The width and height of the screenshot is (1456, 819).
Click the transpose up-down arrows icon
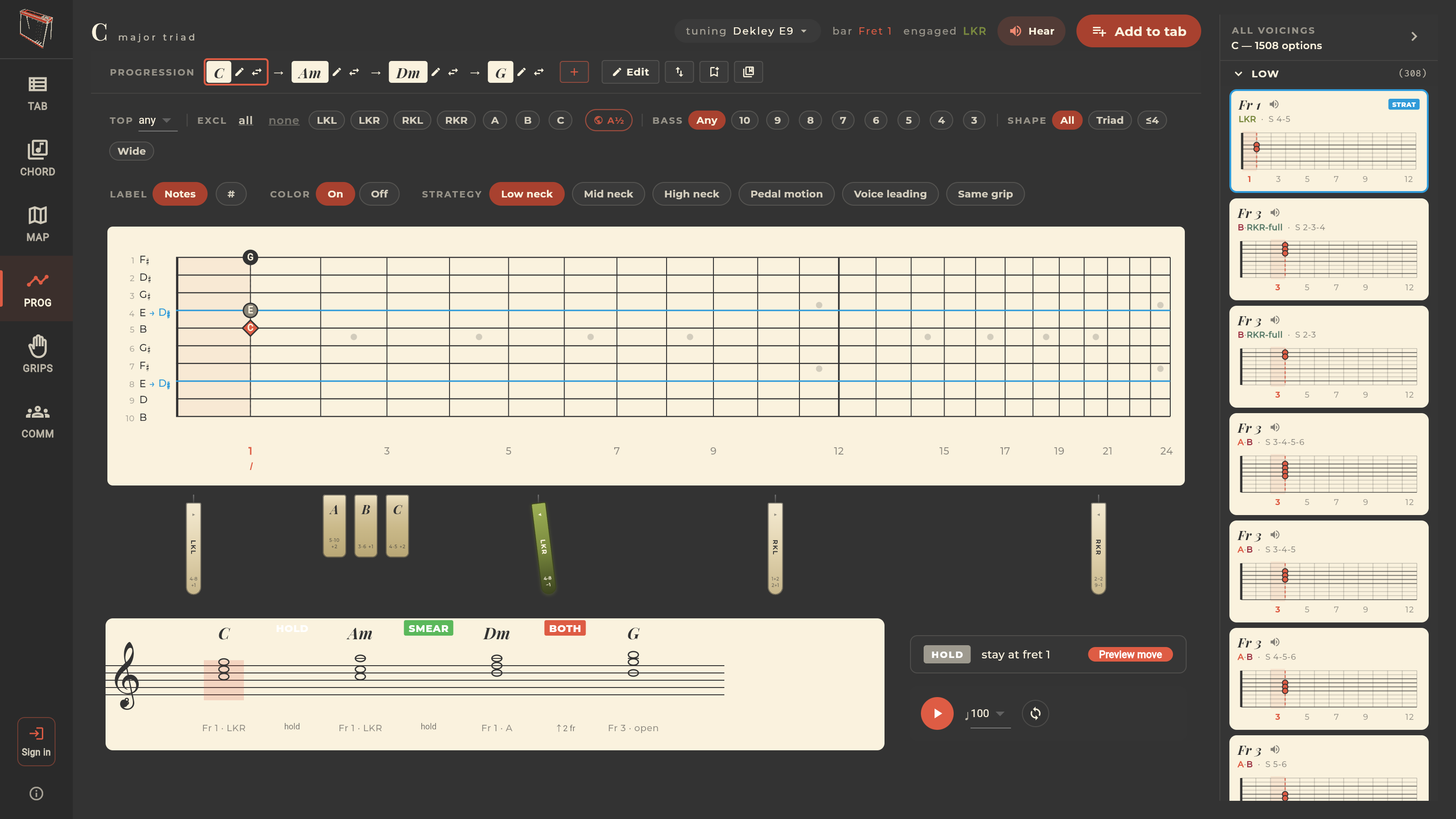[679, 72]
